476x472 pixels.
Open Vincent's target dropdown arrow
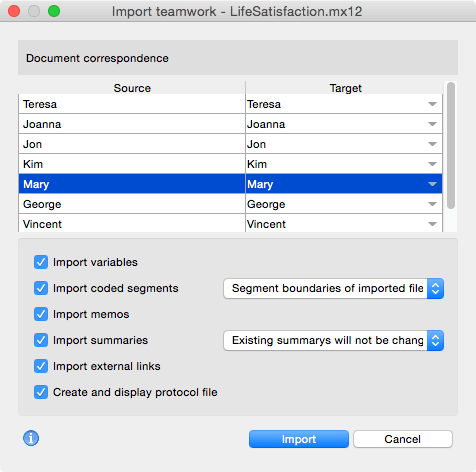432,224
